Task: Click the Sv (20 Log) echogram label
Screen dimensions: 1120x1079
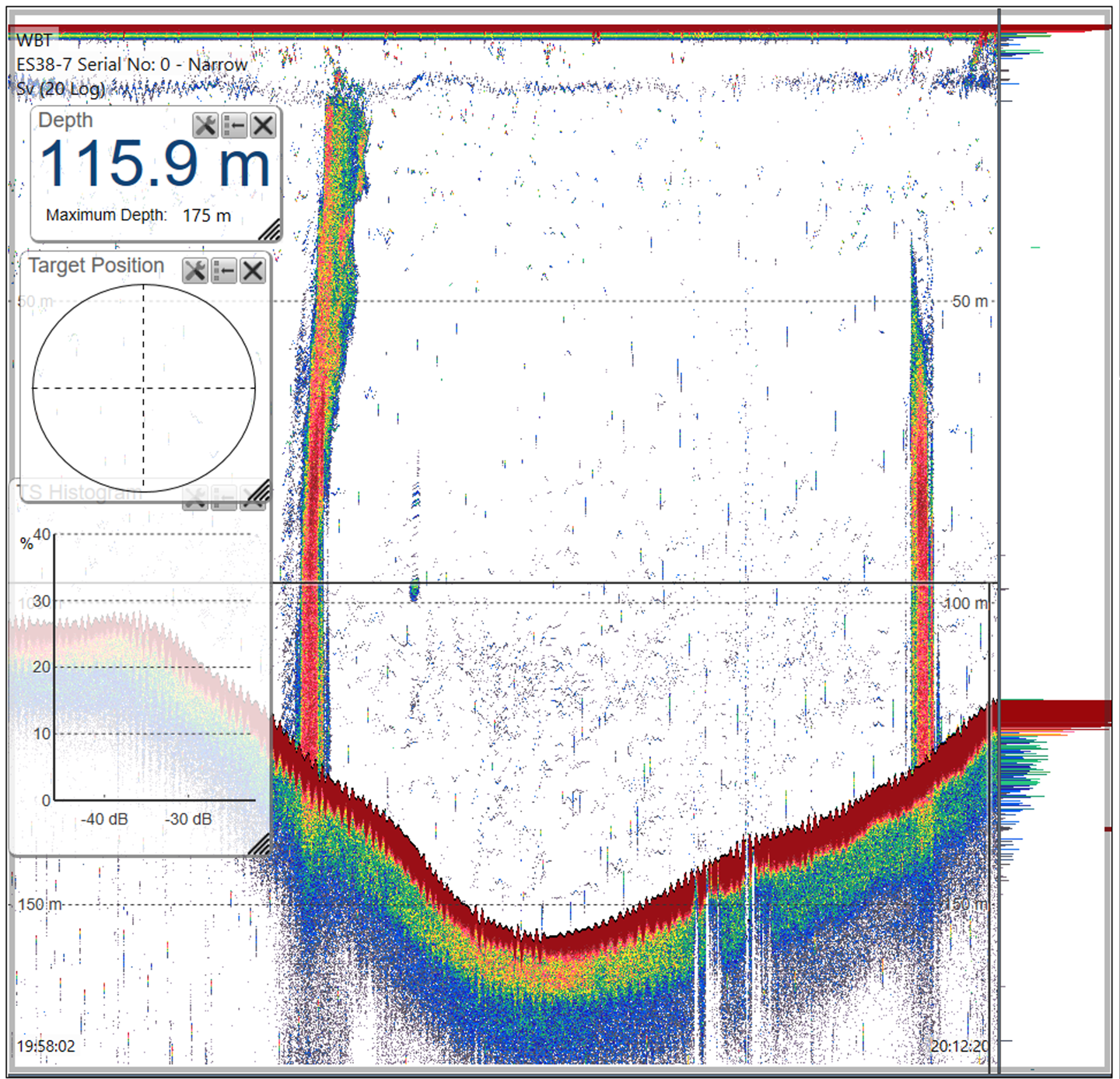Action: click(61, 89)
